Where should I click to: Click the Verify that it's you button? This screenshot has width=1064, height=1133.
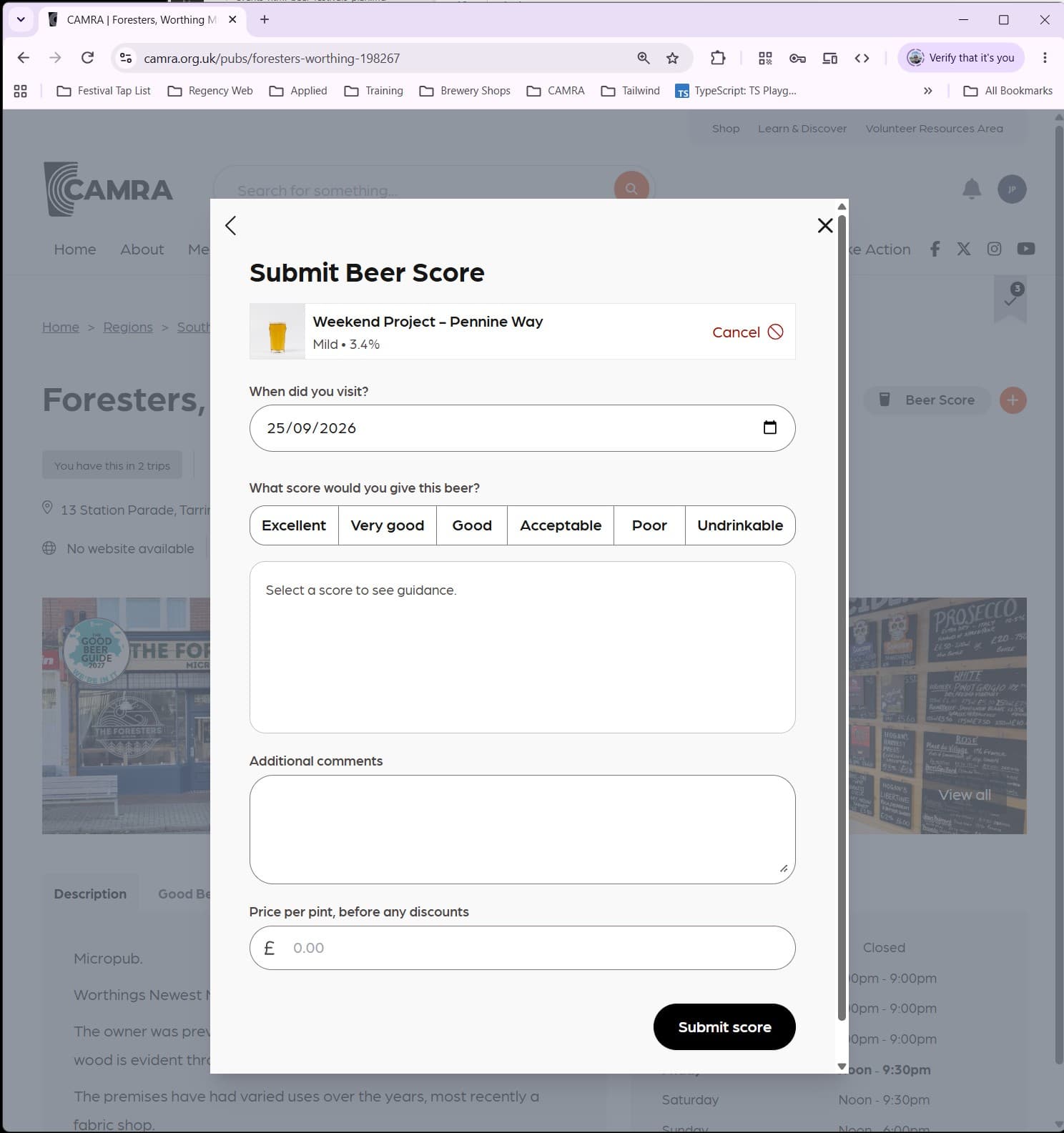pyautogui.click(x=961, y=58)
